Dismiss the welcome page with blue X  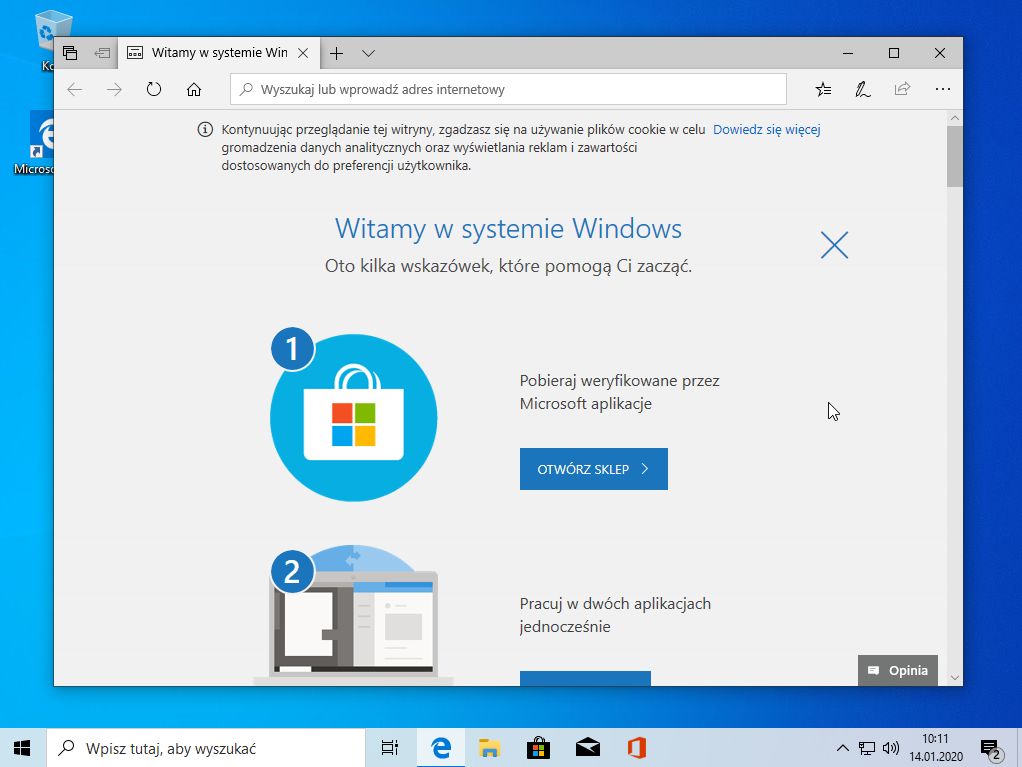(834, 245)
